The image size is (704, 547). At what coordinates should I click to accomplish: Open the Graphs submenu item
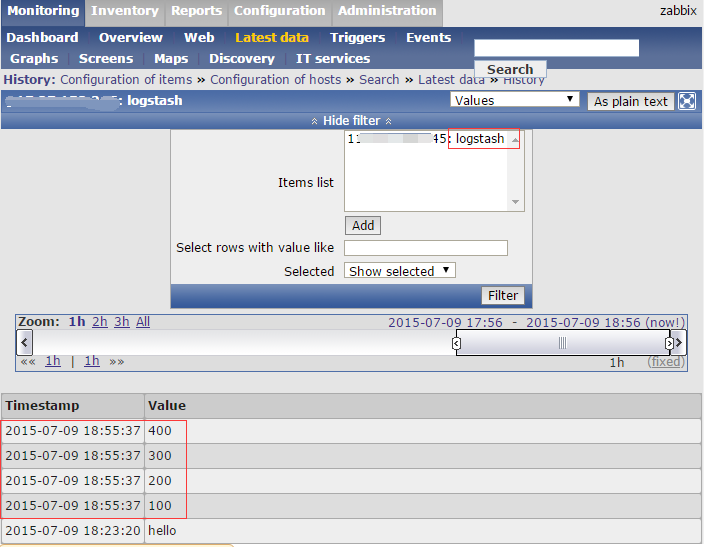coord(34,58)
